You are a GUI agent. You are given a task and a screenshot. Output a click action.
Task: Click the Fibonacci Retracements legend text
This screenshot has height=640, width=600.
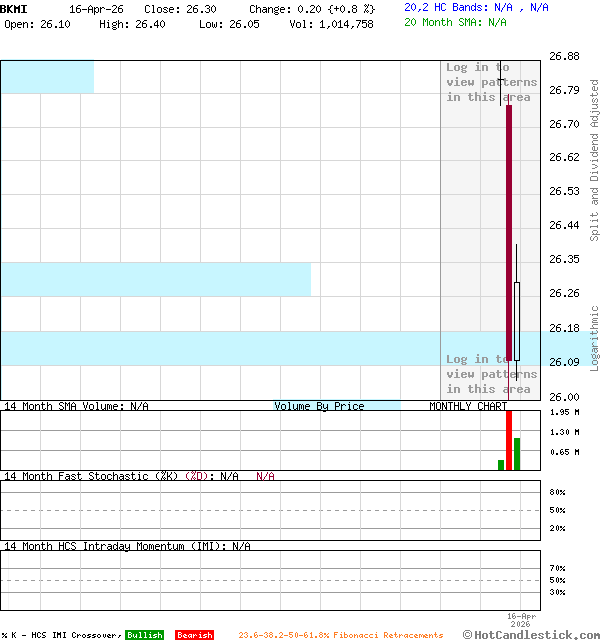pos(340,635)
